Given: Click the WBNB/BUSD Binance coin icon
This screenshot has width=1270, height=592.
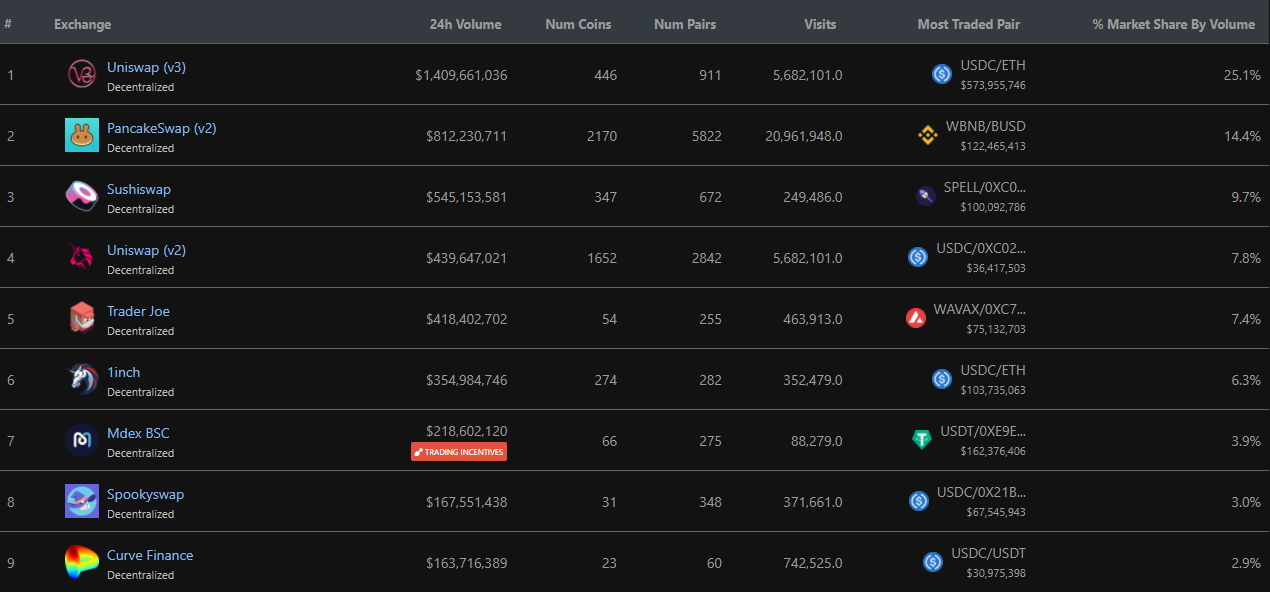Looking at the screenshot, I should click(x=927, y=135).
